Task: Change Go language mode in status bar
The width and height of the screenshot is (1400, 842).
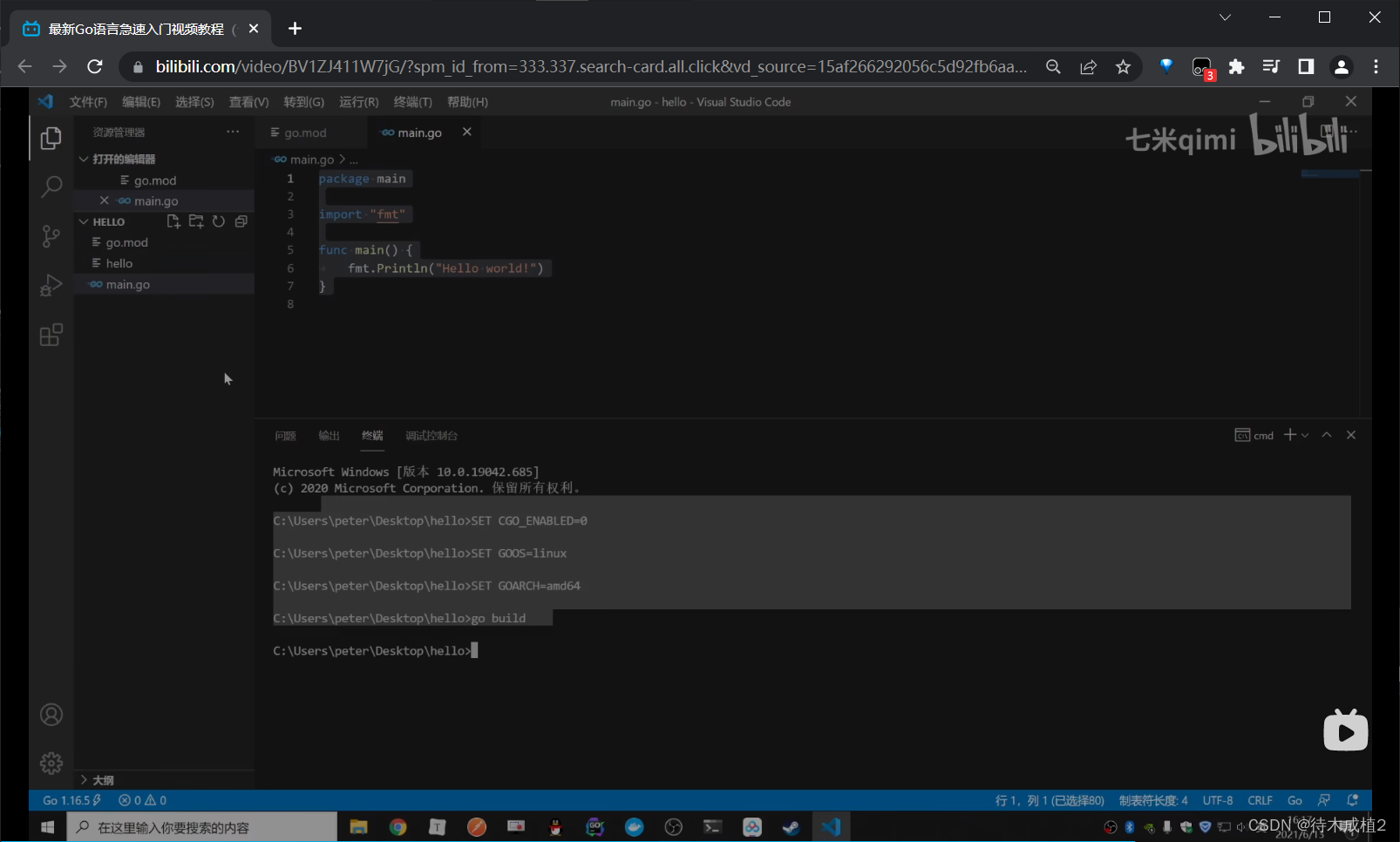Action: [1295, 800]
